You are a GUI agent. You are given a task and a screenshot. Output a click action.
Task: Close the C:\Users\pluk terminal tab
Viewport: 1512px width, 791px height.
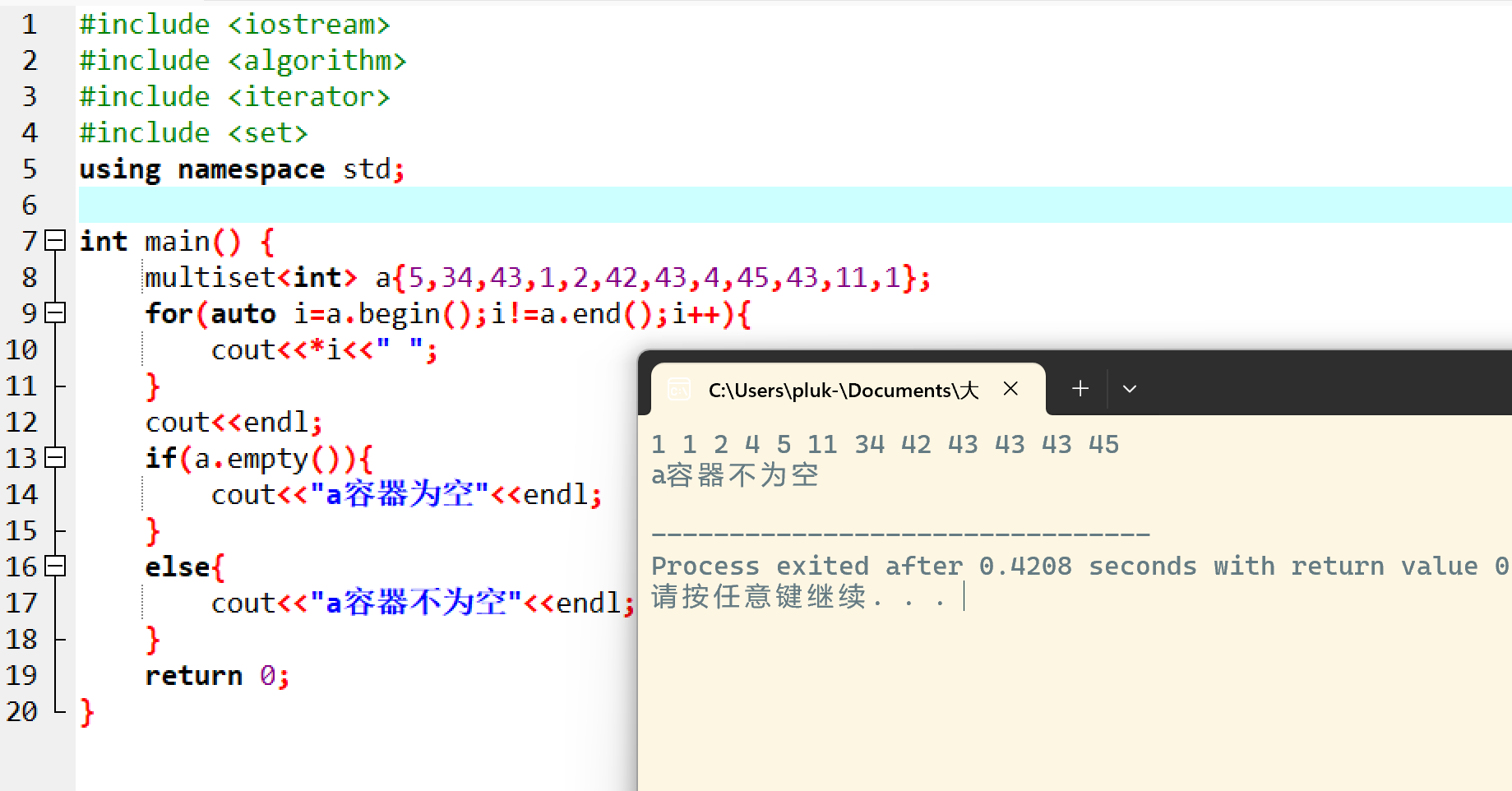1010,389
